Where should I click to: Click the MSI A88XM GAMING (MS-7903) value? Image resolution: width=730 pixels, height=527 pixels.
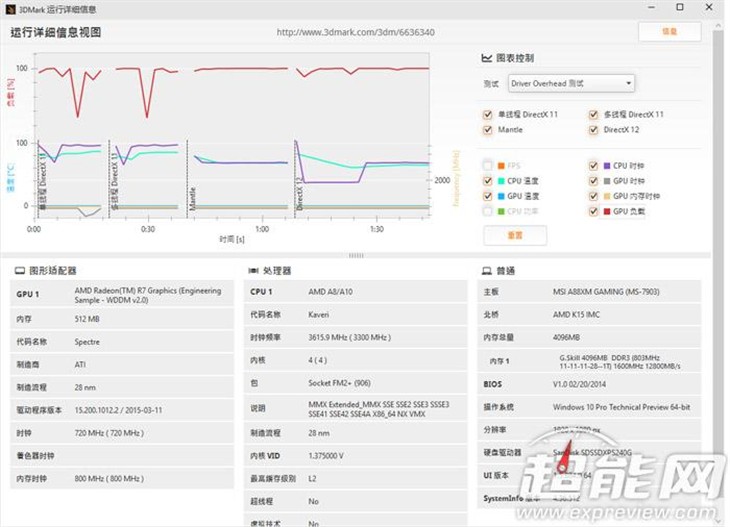coord(606,292)
